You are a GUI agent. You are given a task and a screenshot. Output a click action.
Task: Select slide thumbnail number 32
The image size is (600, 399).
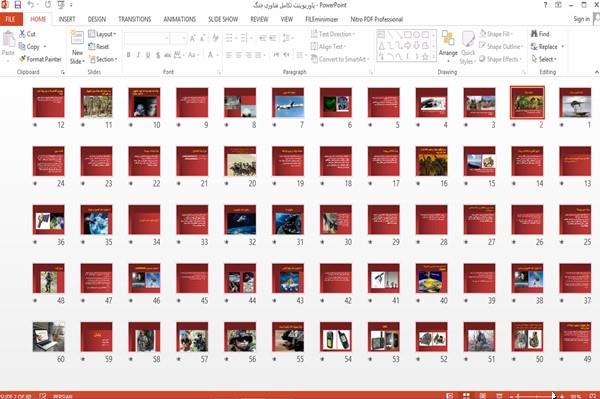240,220
